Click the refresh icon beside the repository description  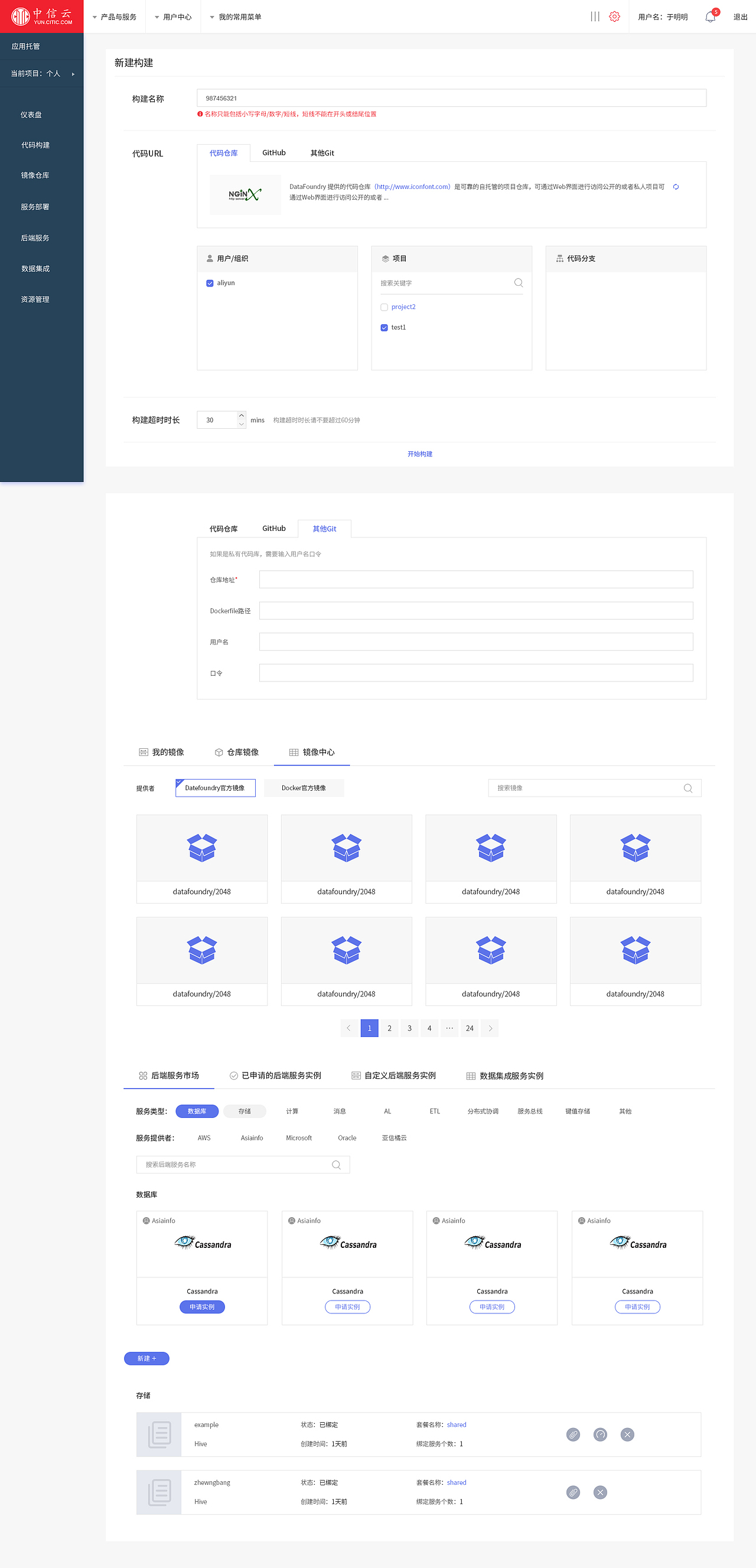(676, 187)
